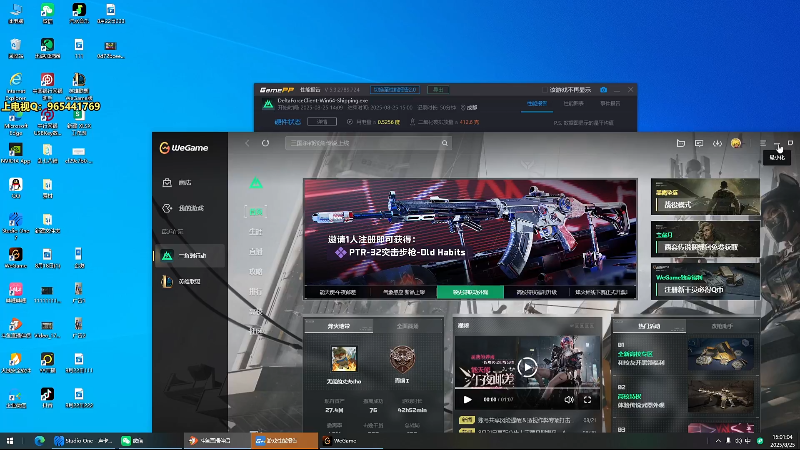Viewport: 800px width, 450px height.
Task: Select 攻略 in game side navigation
Action: coord(256,271)
